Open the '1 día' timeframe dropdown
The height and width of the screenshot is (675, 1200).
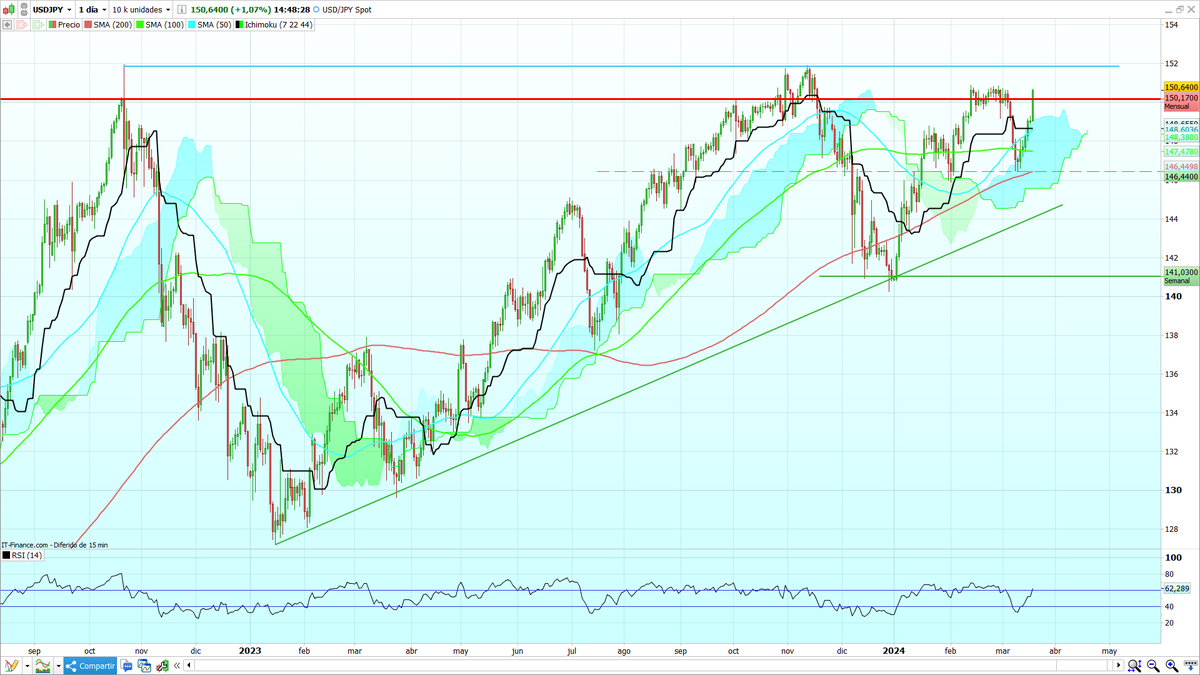[92, 9]
